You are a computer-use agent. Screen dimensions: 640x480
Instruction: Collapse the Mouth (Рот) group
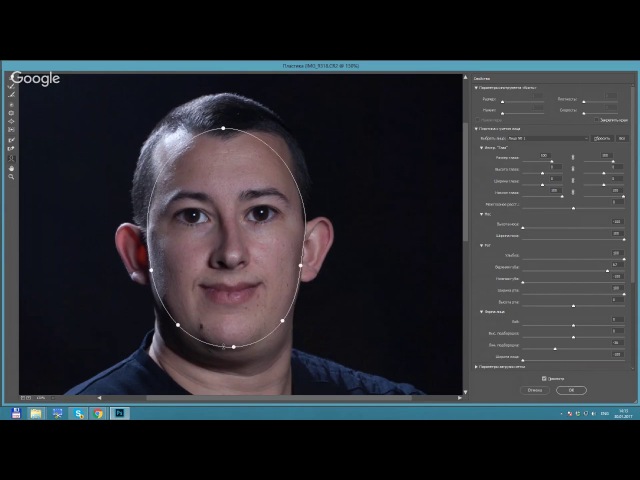click(481, 245)
